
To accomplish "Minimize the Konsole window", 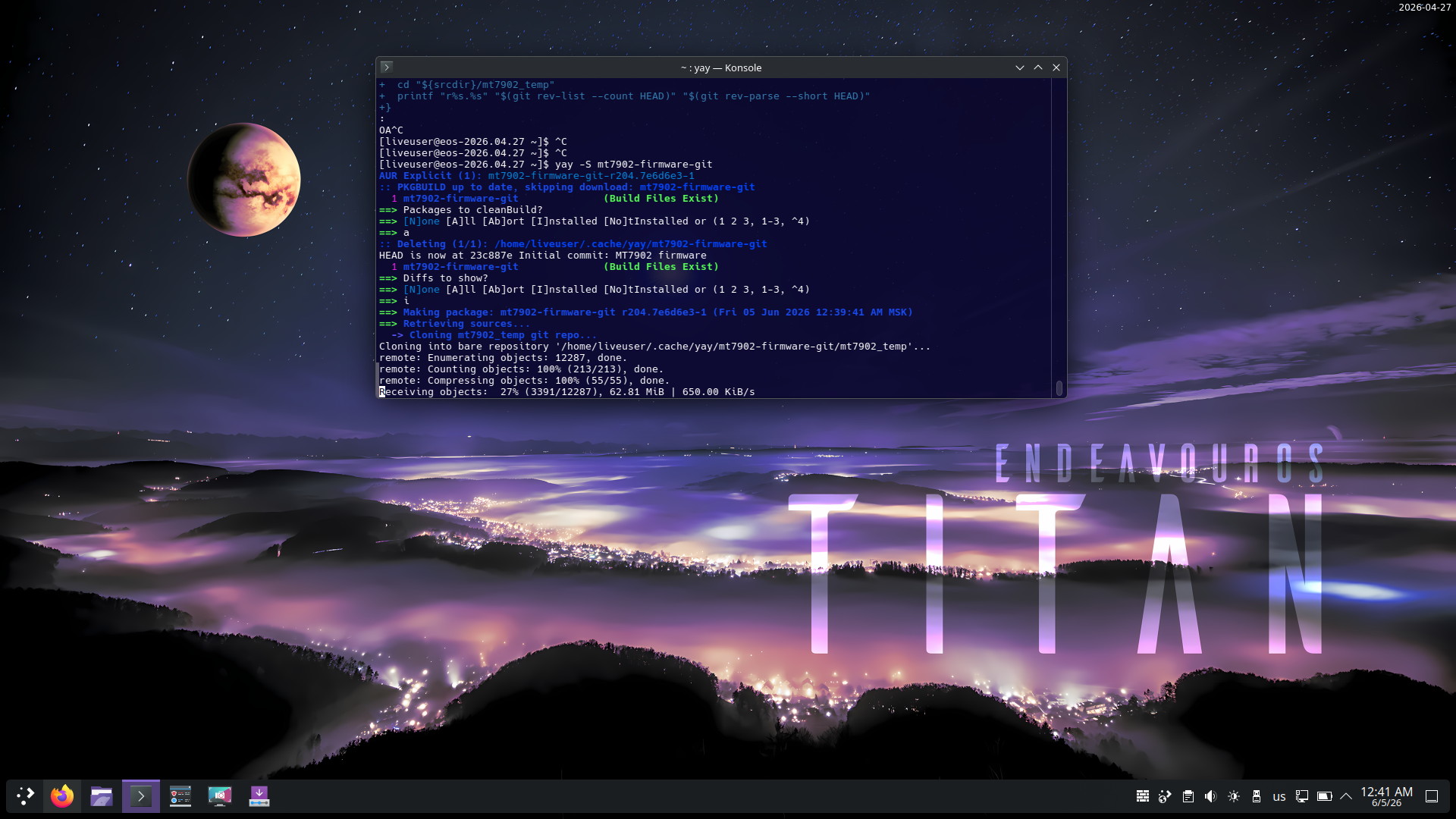I will (1020, 67).
